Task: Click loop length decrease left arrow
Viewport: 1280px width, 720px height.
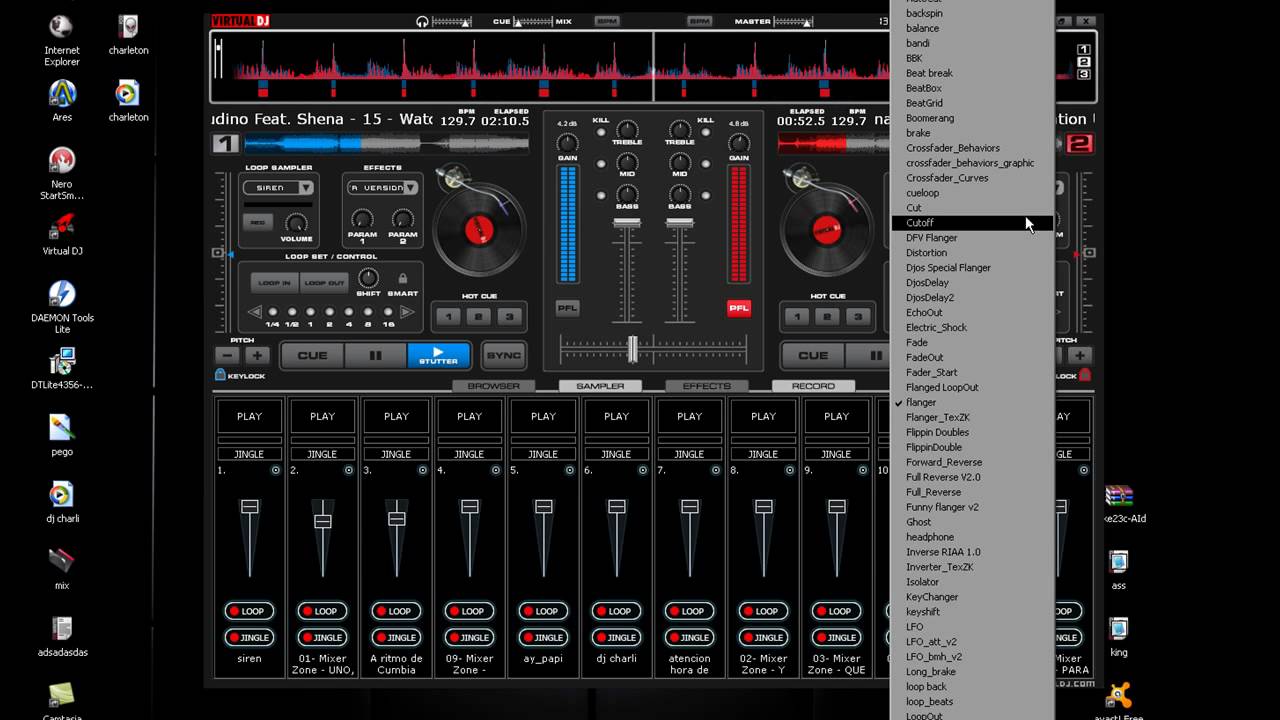Action: click(254, 312)
